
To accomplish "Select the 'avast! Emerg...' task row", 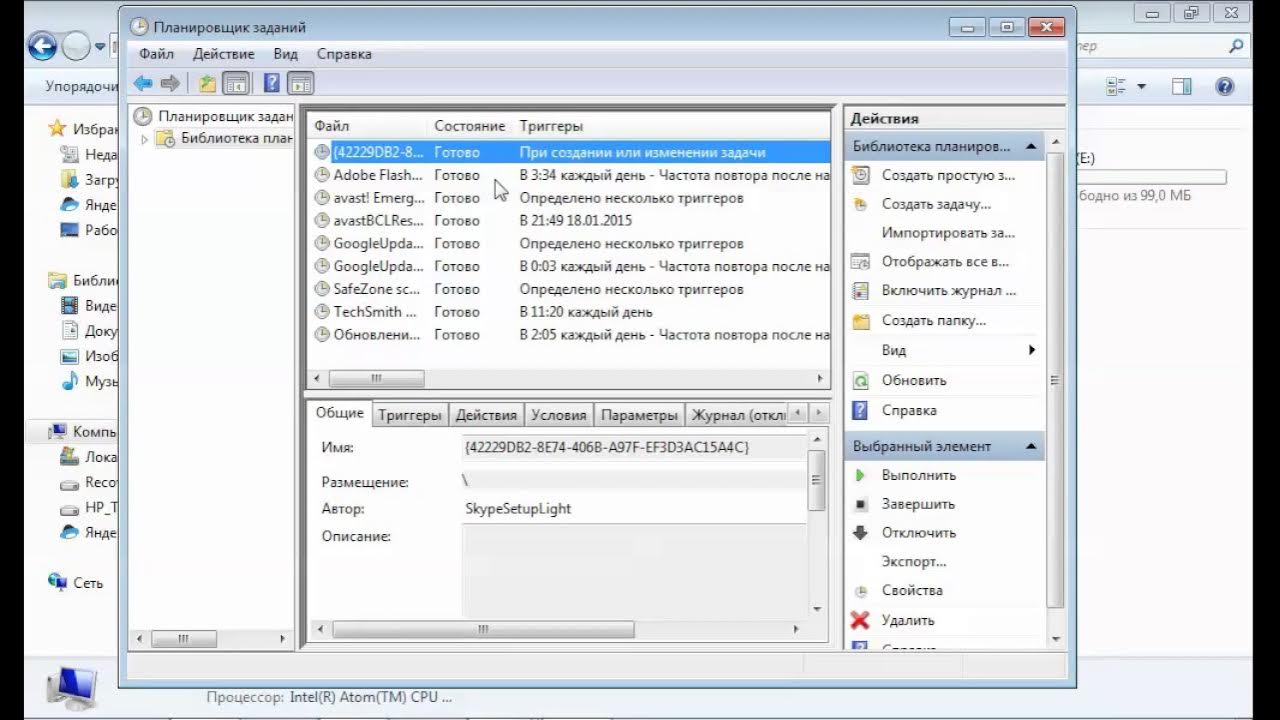I will 570,198.
